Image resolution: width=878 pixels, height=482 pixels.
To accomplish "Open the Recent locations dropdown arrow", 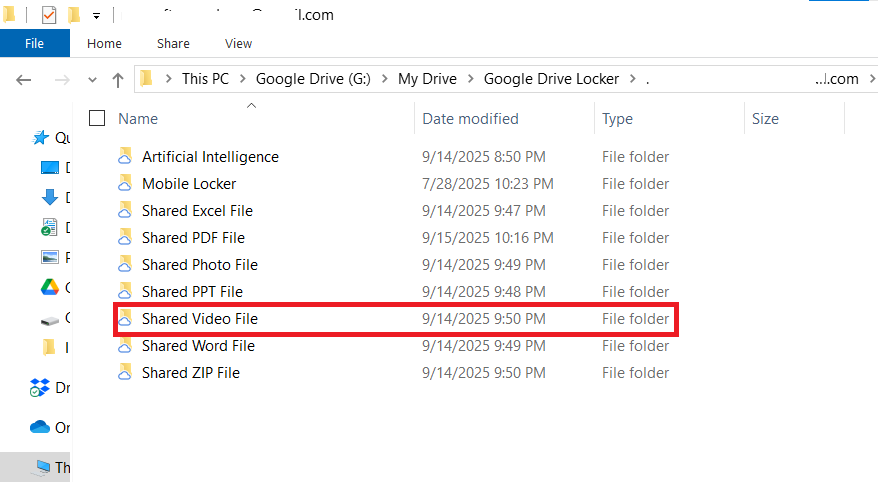I will point(92,79).
